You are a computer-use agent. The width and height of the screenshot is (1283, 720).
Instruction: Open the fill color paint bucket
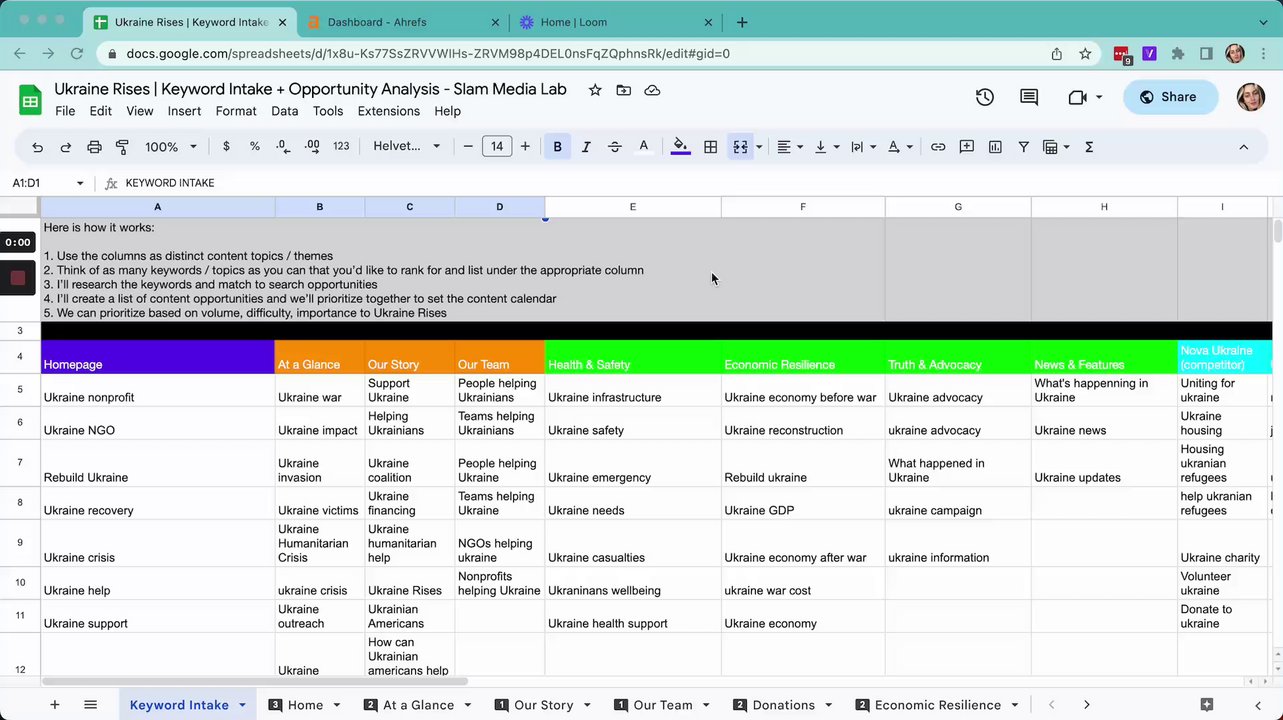[x=681, y=146]
